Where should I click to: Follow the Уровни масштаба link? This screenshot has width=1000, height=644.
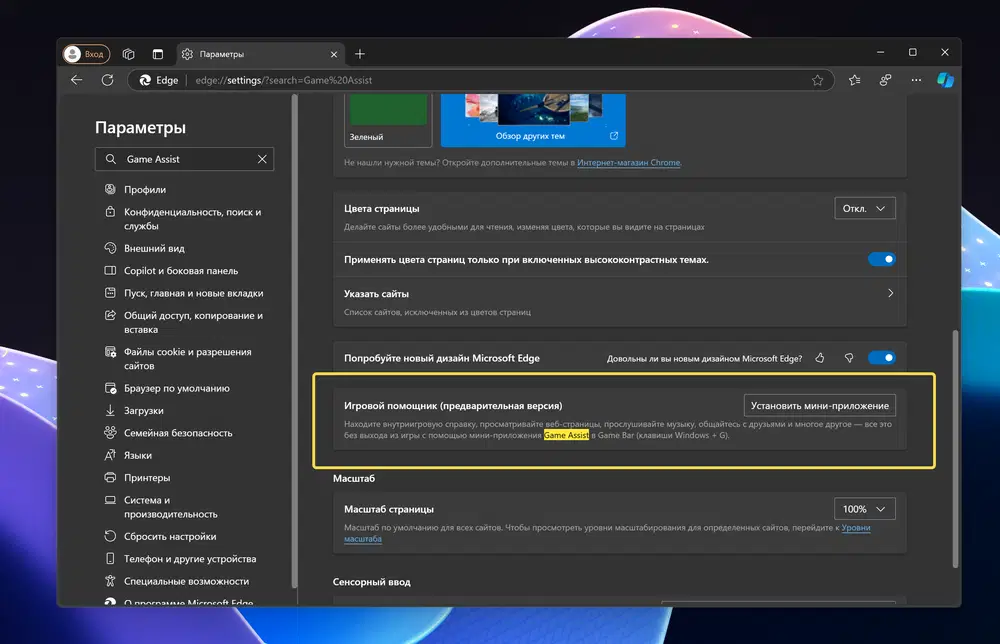[x=856, y=527]
